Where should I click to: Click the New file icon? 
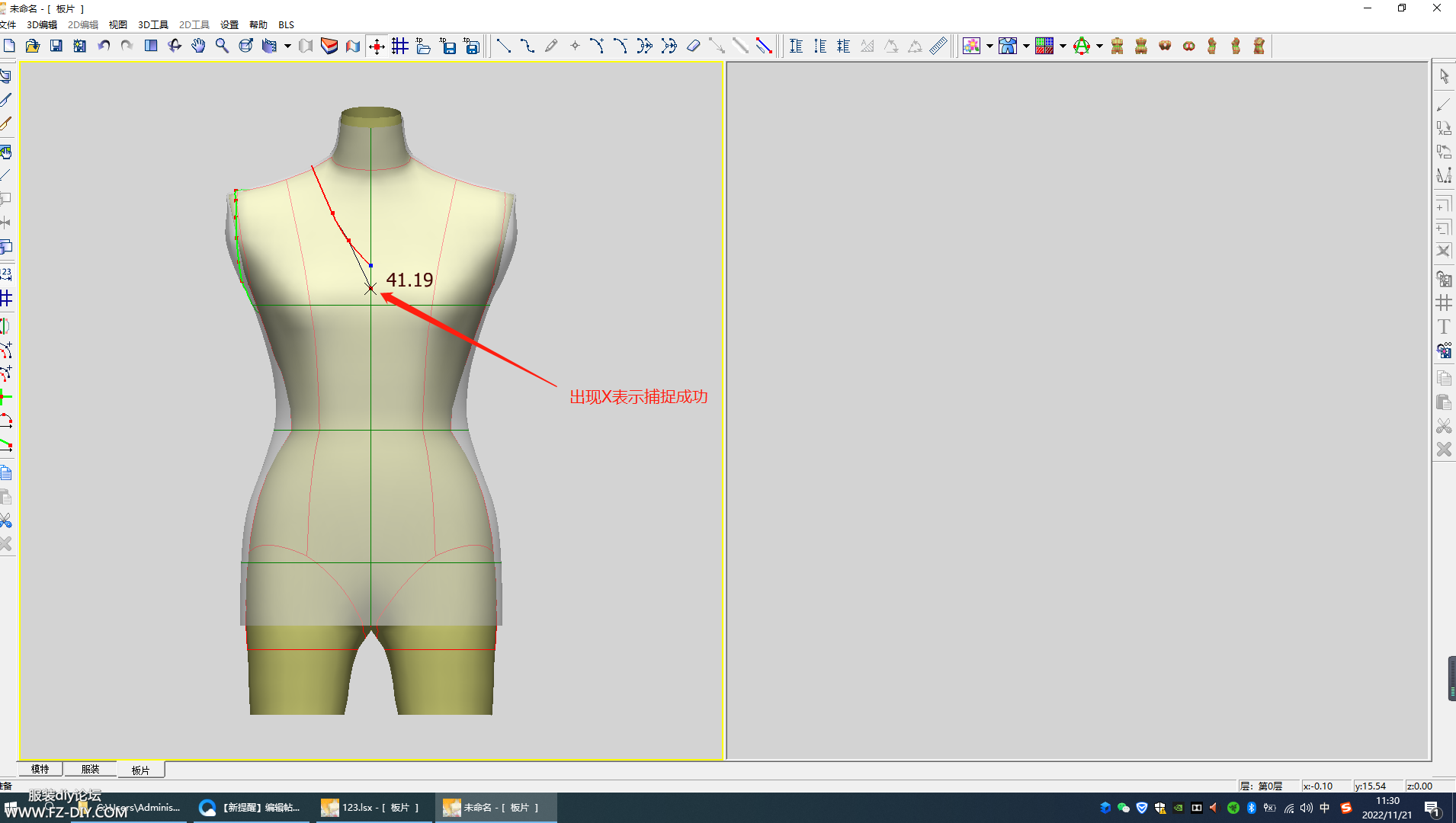pyautogui.click(x=9, y=46)
